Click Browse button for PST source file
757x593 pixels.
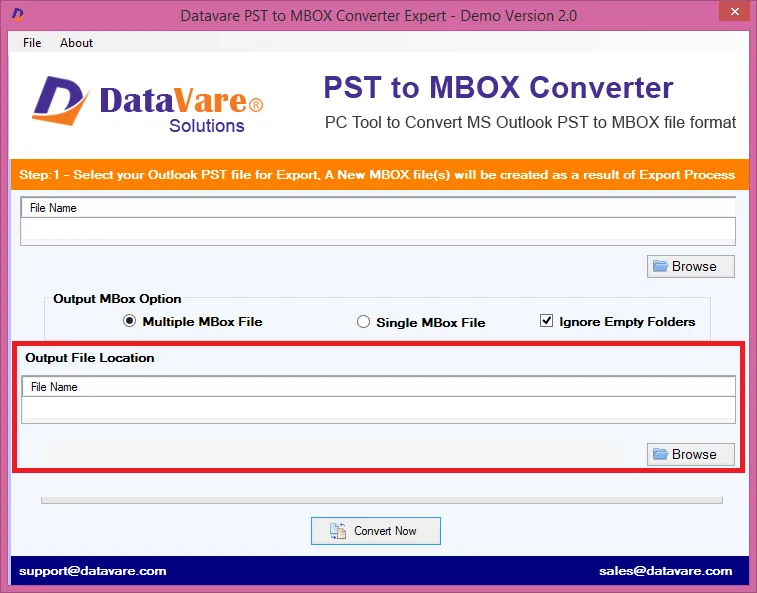click(x=690, y=267)
